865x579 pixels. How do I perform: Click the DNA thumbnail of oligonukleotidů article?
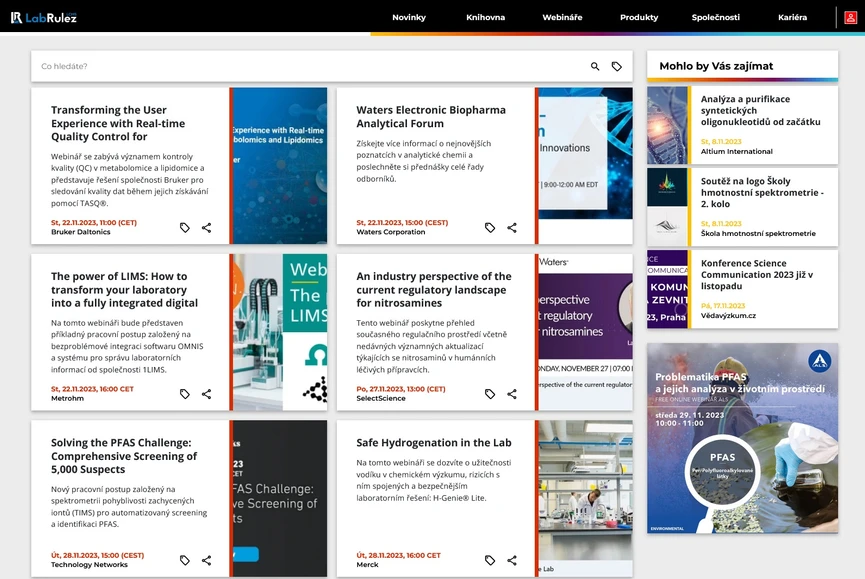point(667,125)
